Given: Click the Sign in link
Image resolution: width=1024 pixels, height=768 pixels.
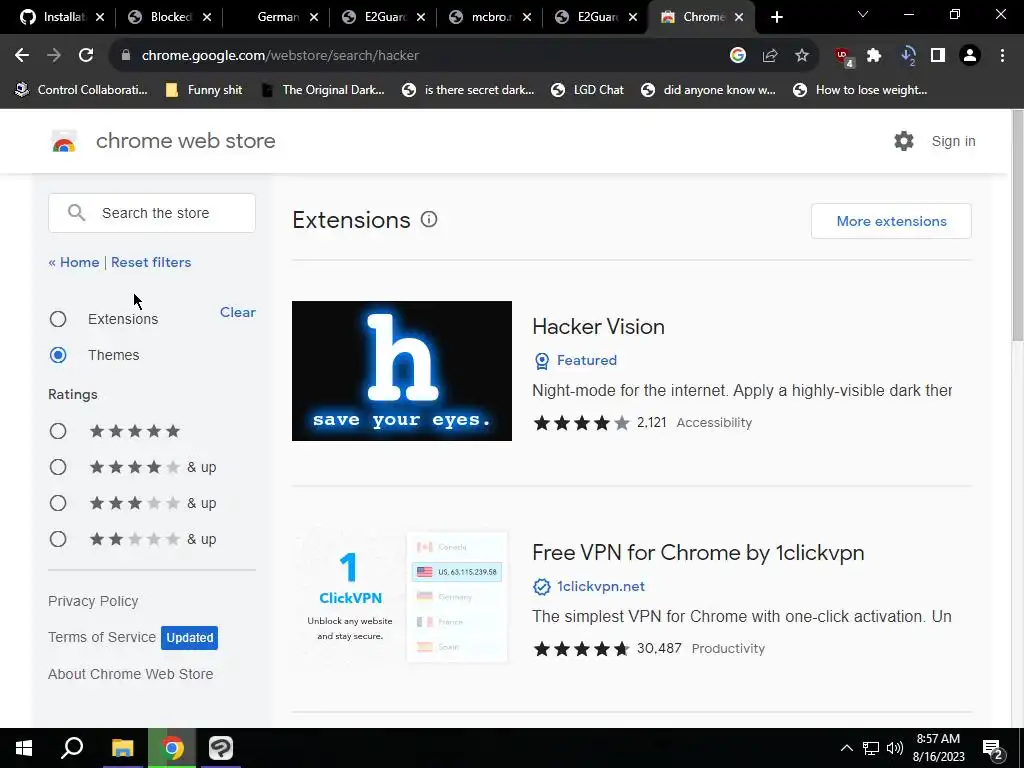Looking at the screenshot, I should coord(953,141).
